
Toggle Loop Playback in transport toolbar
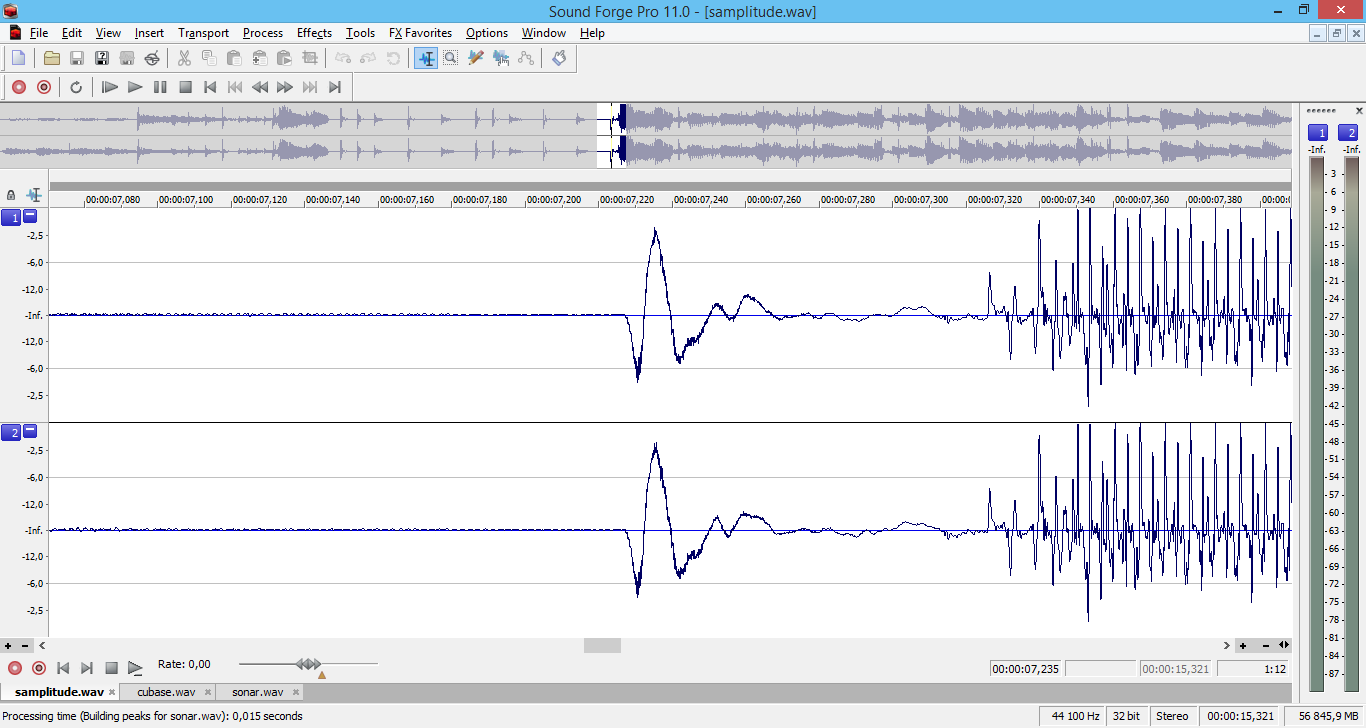click(x=76, y=87)
